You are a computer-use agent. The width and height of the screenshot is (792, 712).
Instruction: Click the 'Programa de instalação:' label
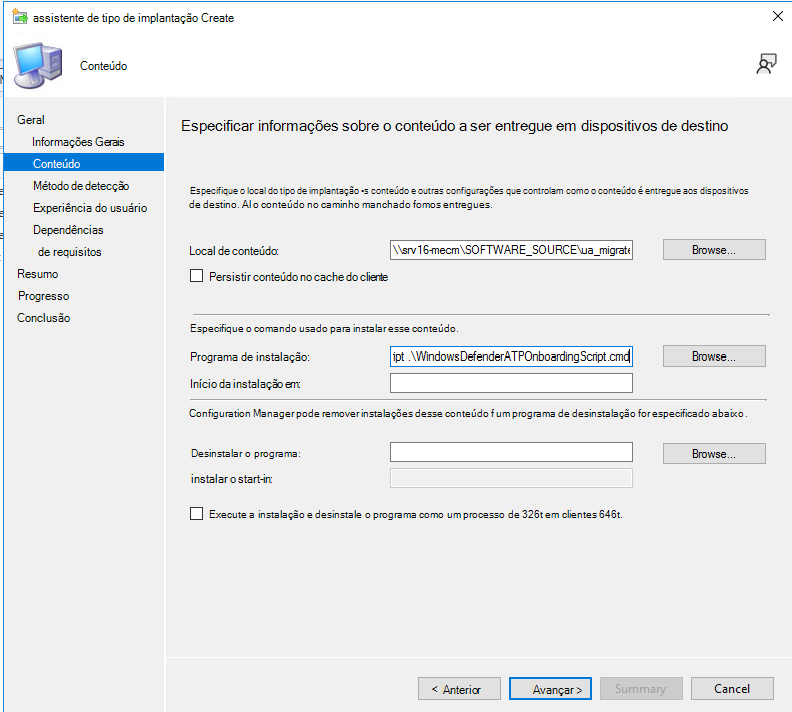click(x=250, y=357)
